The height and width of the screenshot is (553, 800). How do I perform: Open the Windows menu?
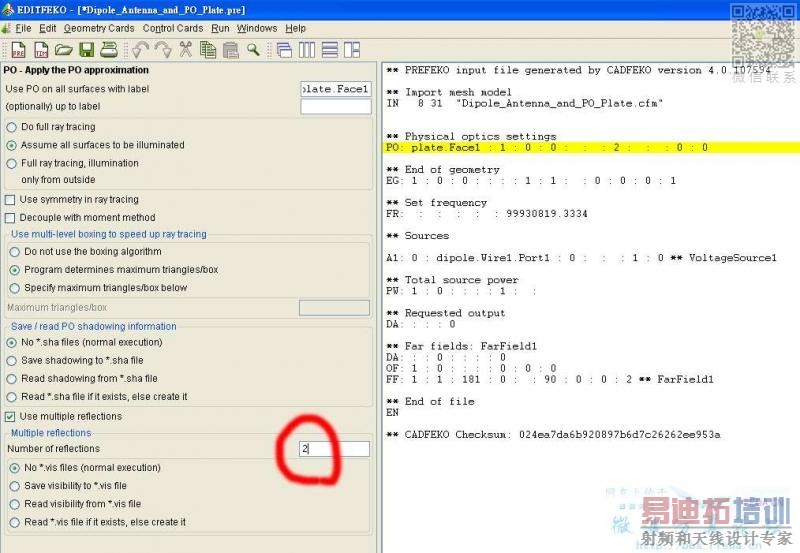coord(257,29)
